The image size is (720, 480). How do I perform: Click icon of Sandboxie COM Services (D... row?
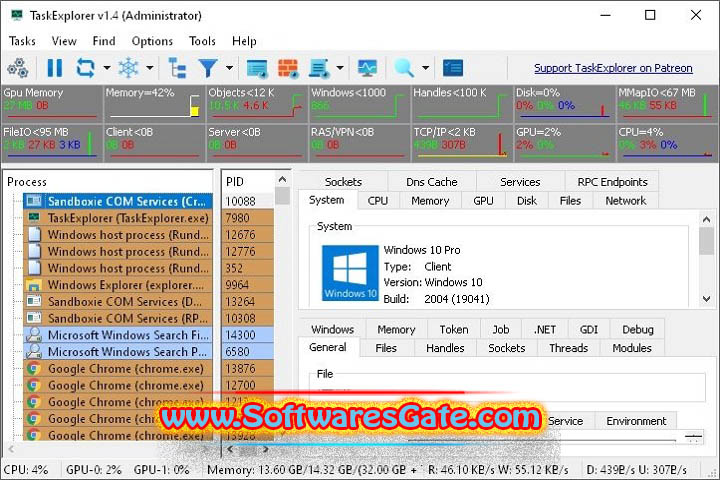click(34, 301)
